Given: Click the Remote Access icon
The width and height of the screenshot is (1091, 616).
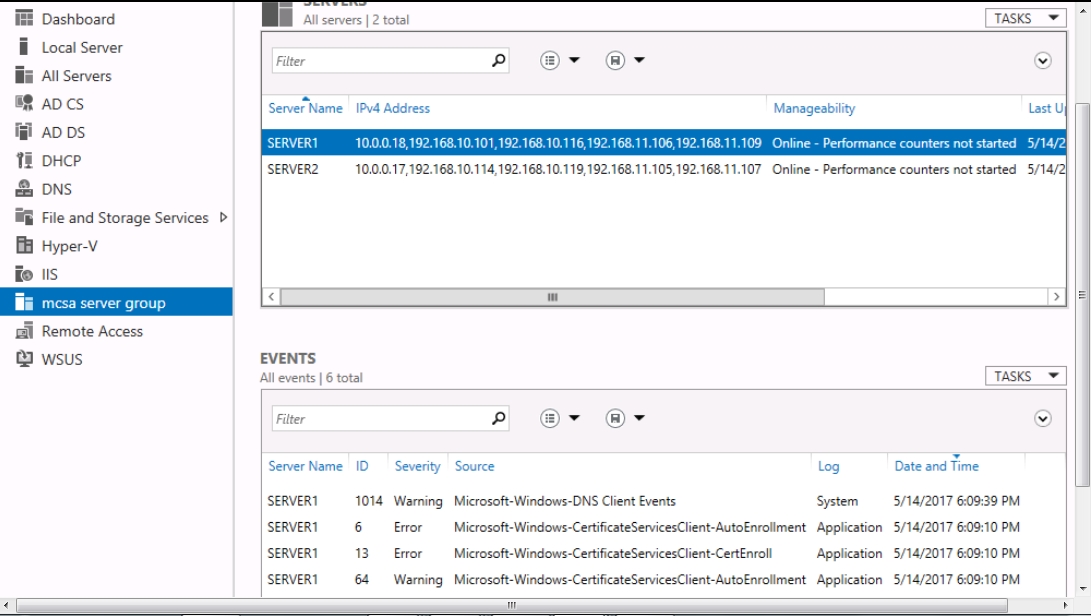Looking at the screenshot, I should pos(24,331).
